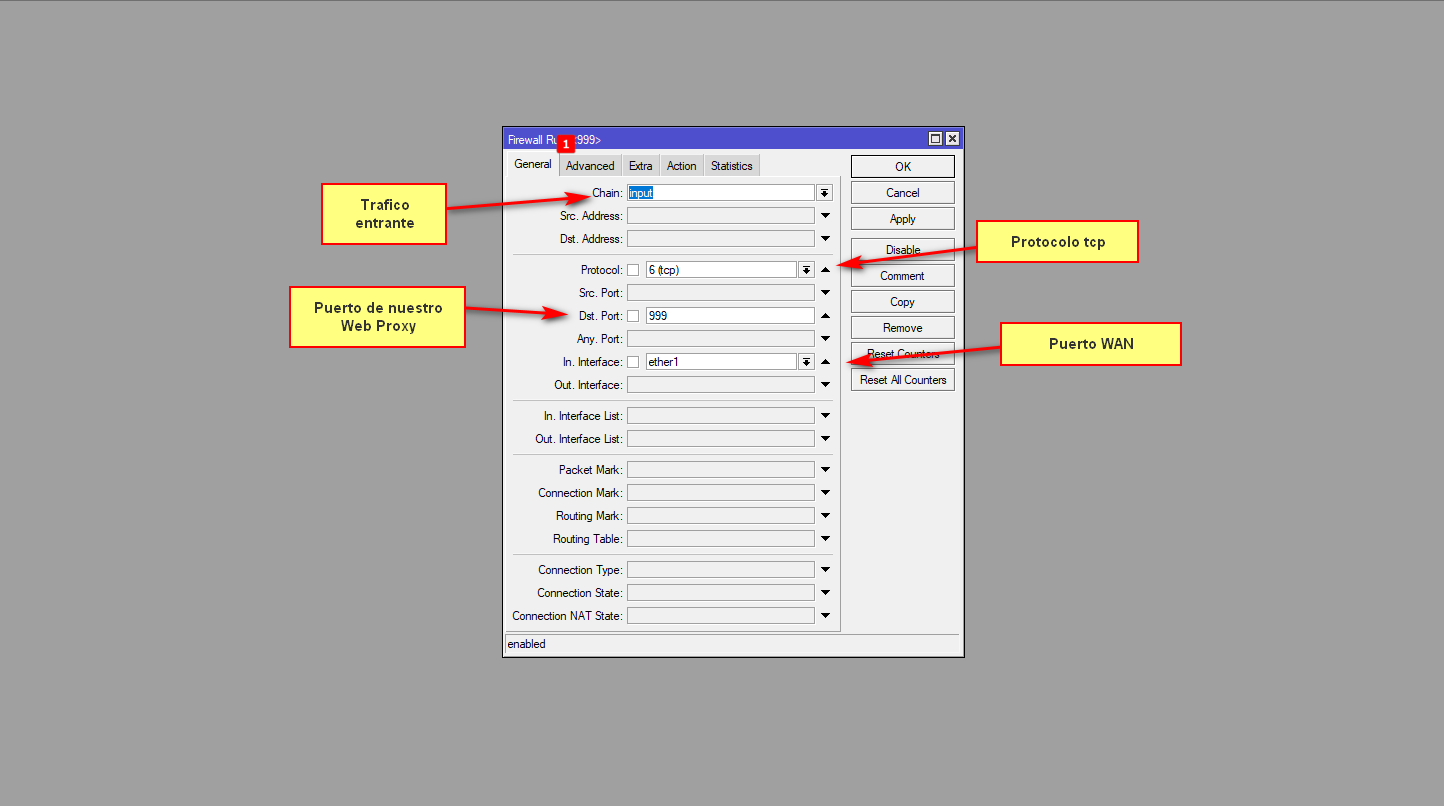Viewport: 1444px width, 806px height.
Task: Expand the Connection State field
Action: [825, 593]
